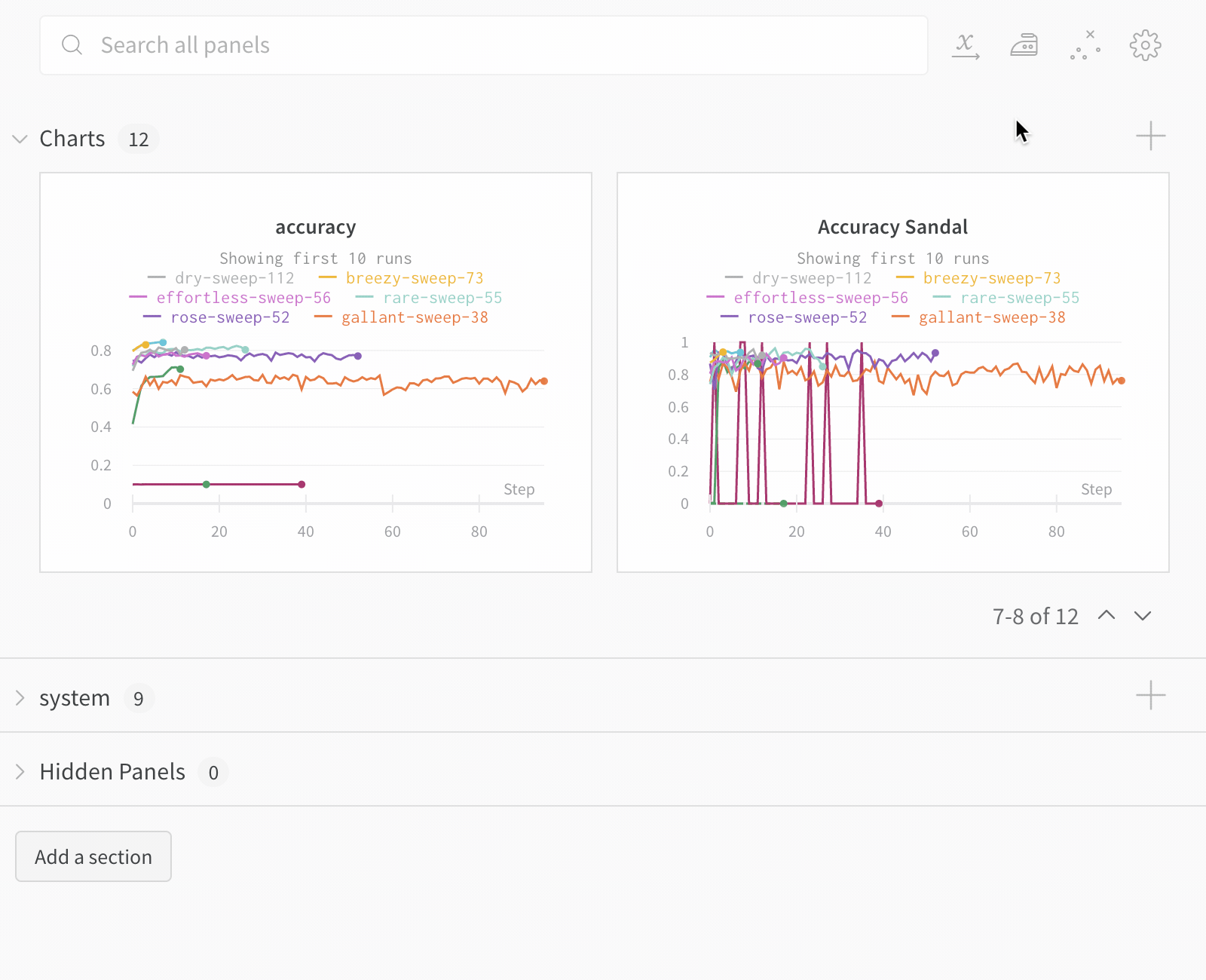Add panel to system section
This screenshot has width=1206, height=980.
pyautogui.click(x=1150, y=695)
